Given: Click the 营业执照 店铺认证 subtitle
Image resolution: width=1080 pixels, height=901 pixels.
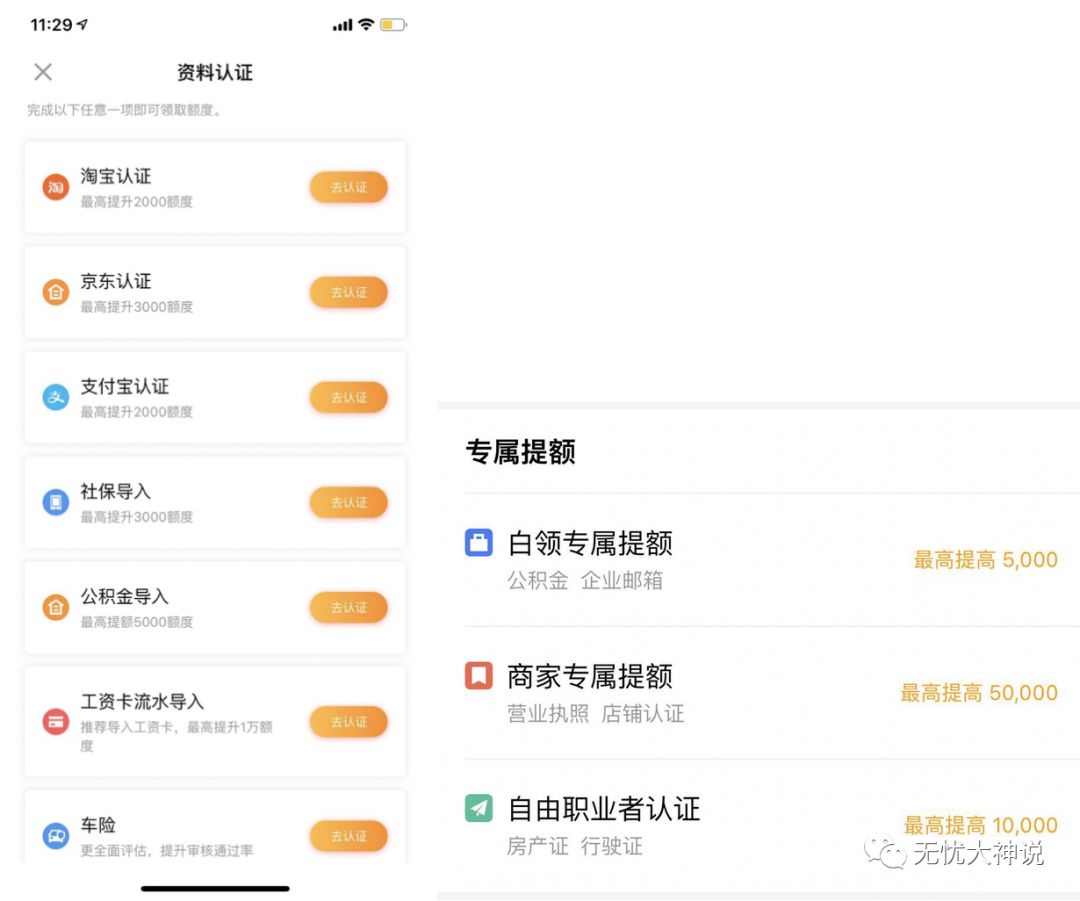Looking at the screenshot, I should (596, 713).
